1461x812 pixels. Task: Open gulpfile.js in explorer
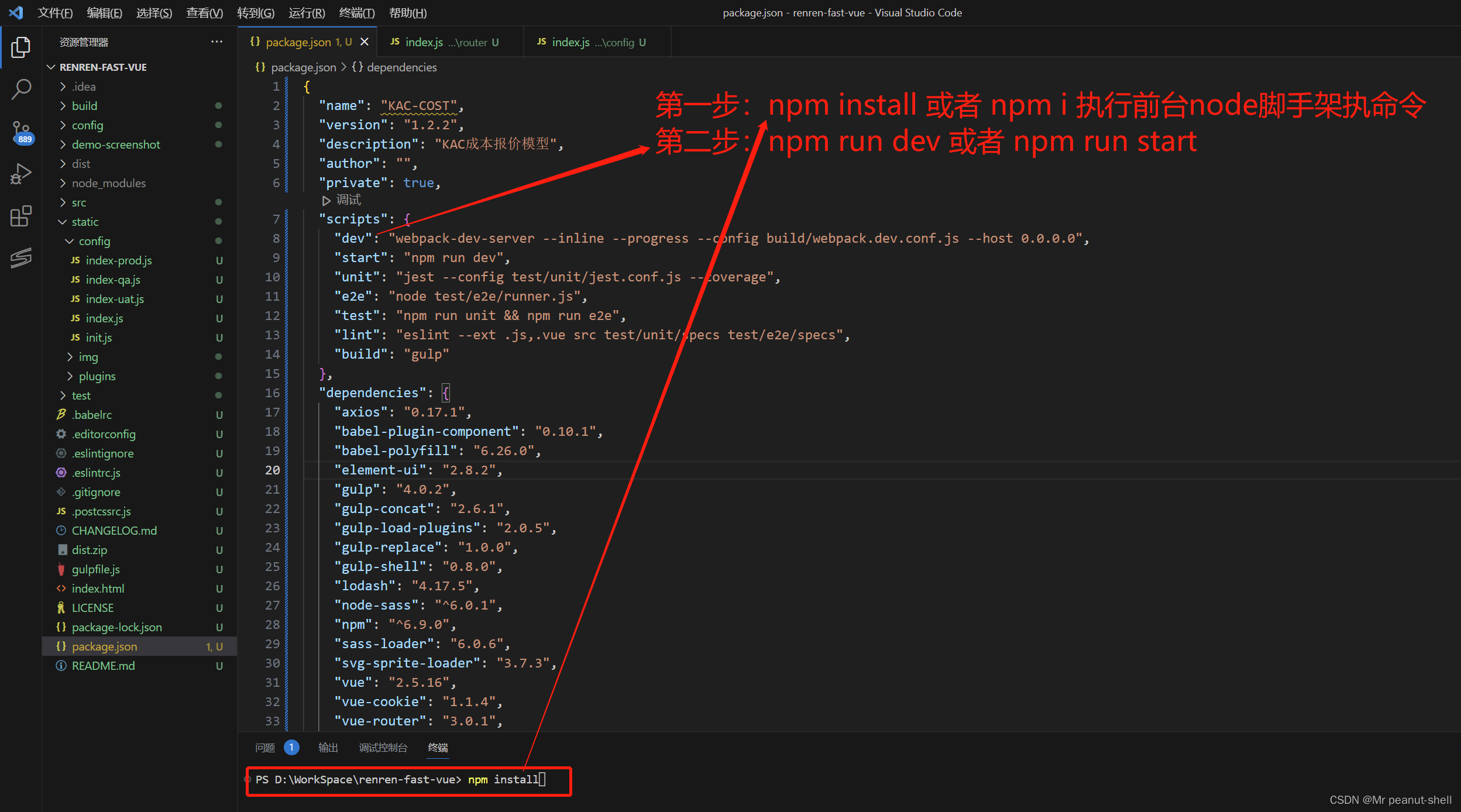point(95,569)
